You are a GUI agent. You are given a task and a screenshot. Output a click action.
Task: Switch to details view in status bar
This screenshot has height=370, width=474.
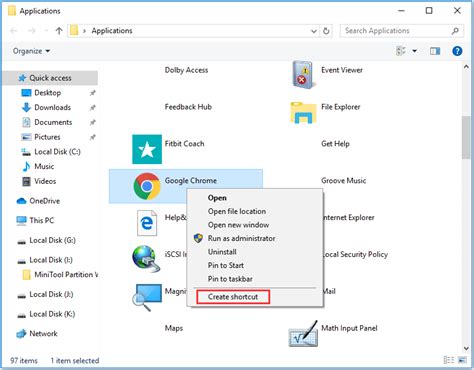pos(449,360)
